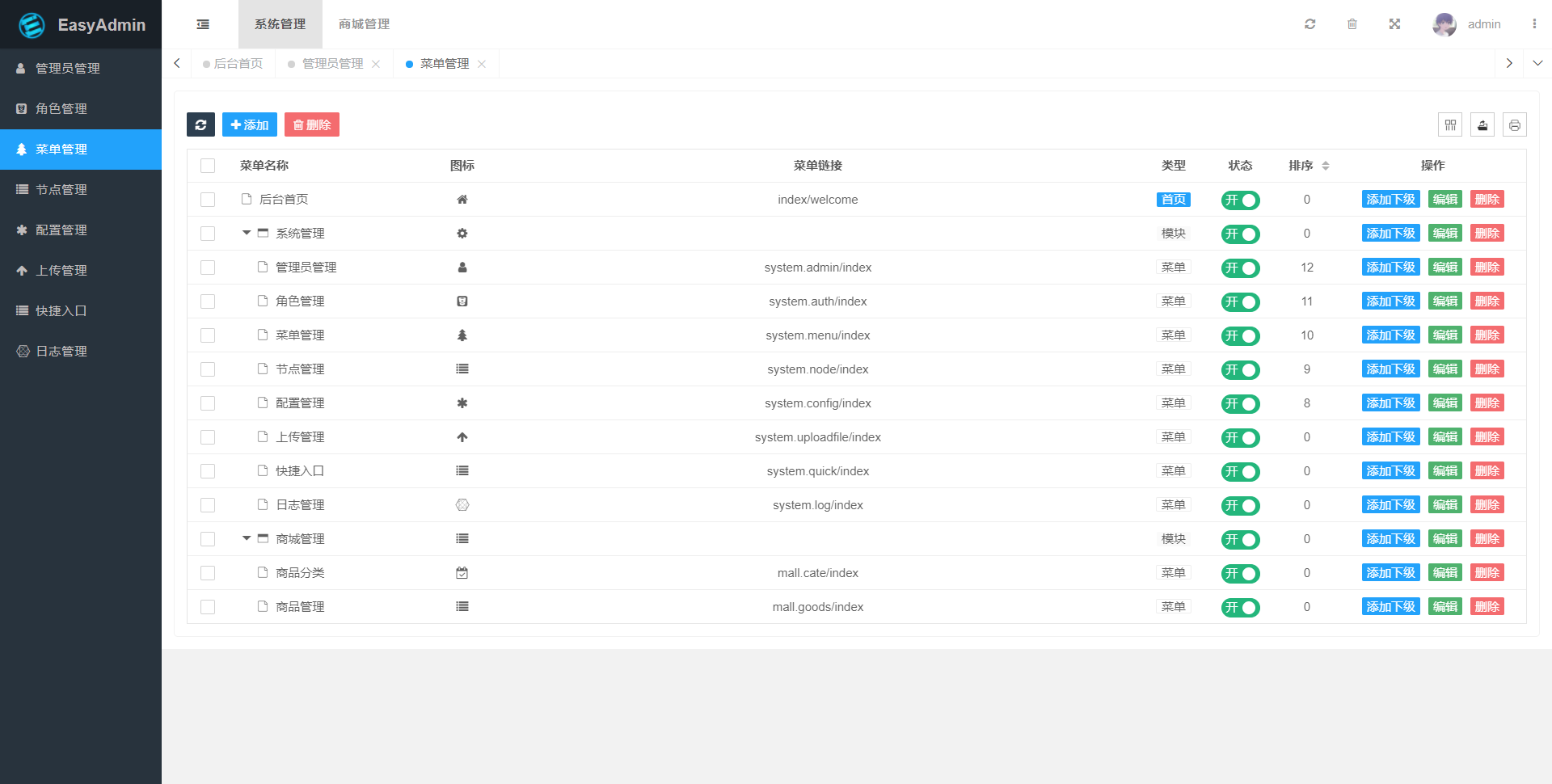Screen dimensions: 1552x784
Task: Toggle the browser fullscreen icon
Action: [x=1395, y=24]
